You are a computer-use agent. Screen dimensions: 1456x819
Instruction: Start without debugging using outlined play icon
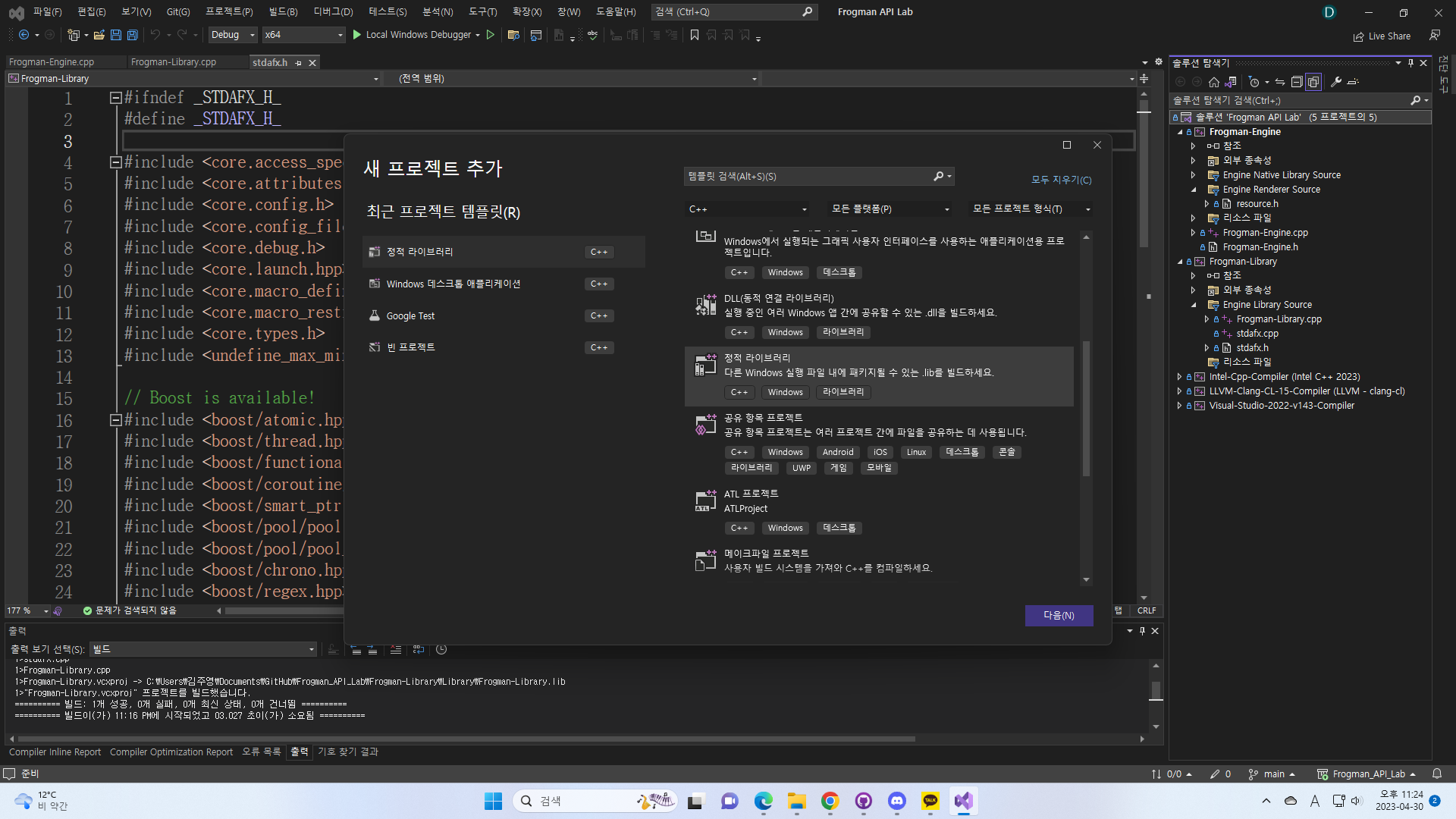[x=491, y=35]
